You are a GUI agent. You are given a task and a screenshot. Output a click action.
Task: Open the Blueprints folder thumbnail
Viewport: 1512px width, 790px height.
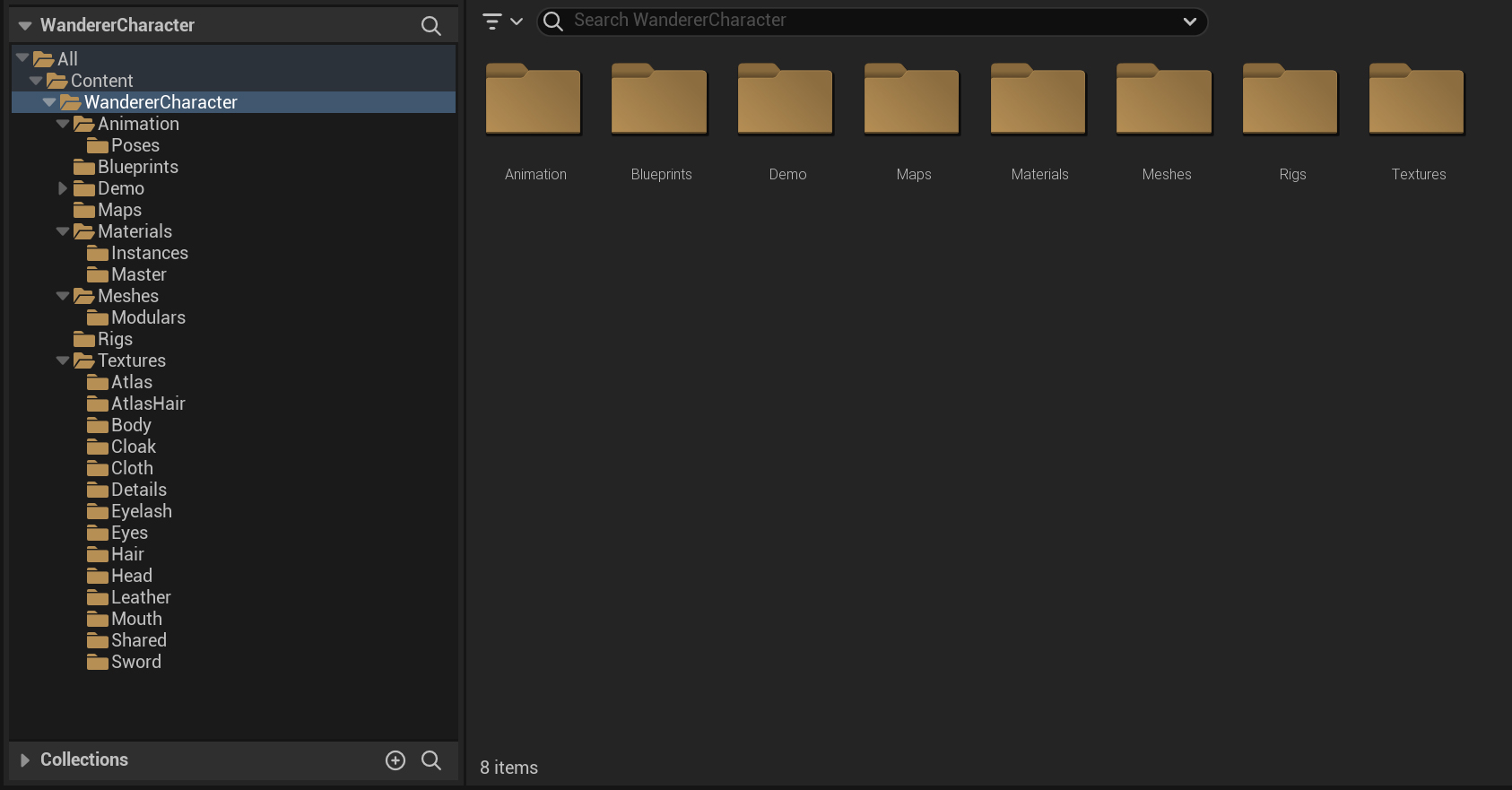660,99
